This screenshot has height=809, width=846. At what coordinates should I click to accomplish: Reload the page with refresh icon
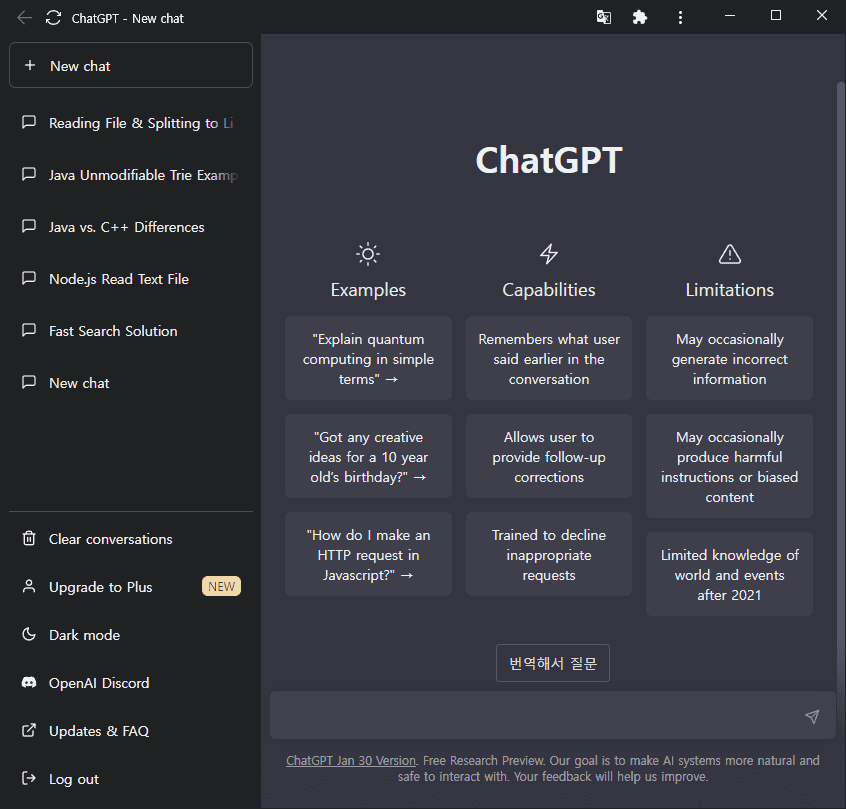[53, 18]
